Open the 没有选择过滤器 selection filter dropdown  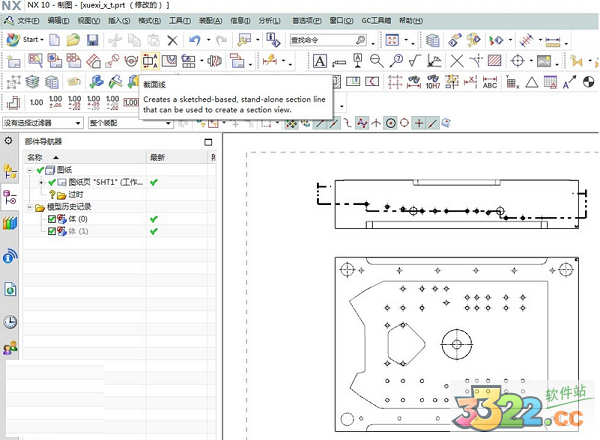point(42,123)
